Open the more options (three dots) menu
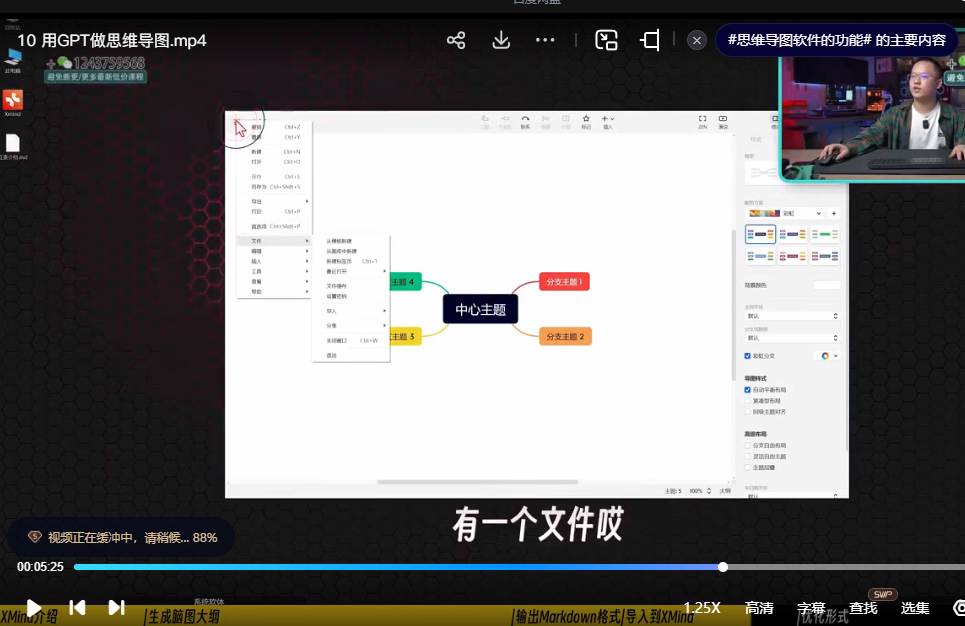 (x=545, y=40)
